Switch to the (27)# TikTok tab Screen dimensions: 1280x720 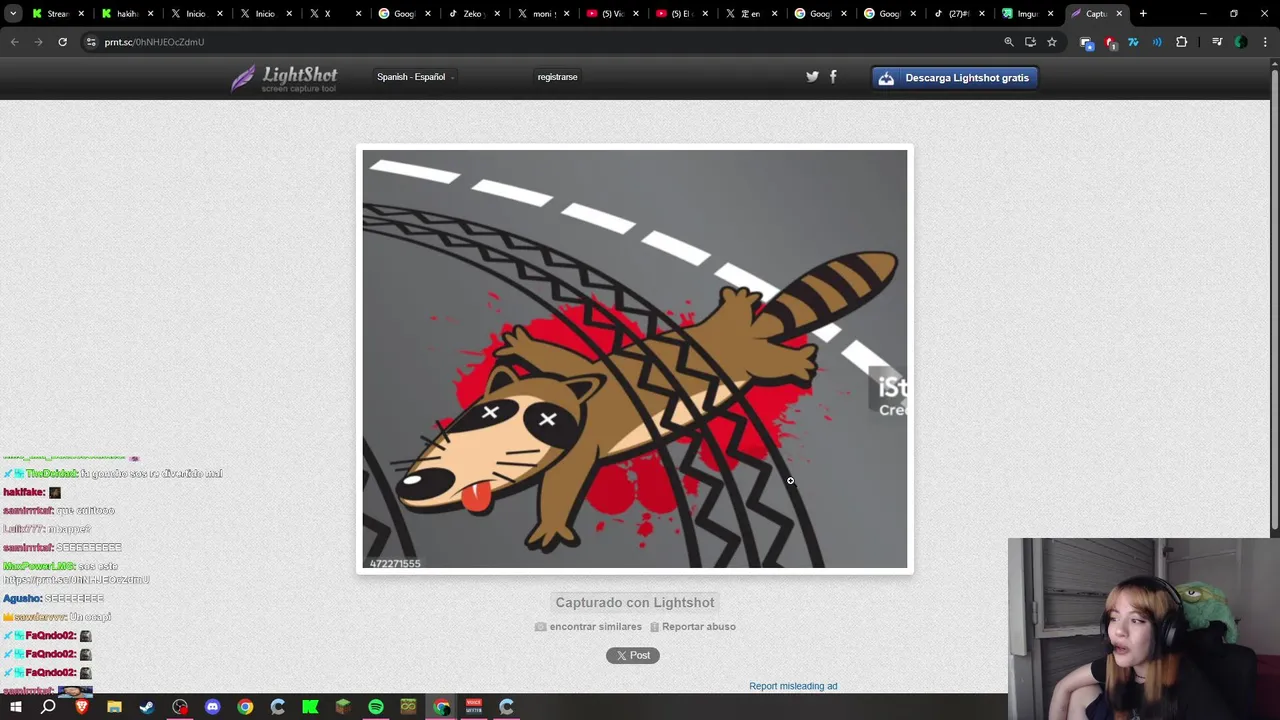coord(958,14)
